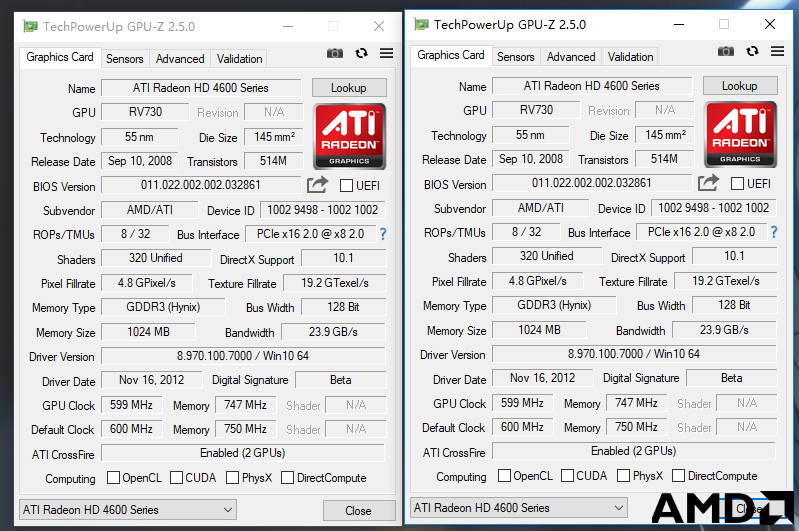Image resolution: width=799 pixels, height=531 pixels.
Task: Toggle the OpenCL checkbox in left window
Action: (113, 477)
